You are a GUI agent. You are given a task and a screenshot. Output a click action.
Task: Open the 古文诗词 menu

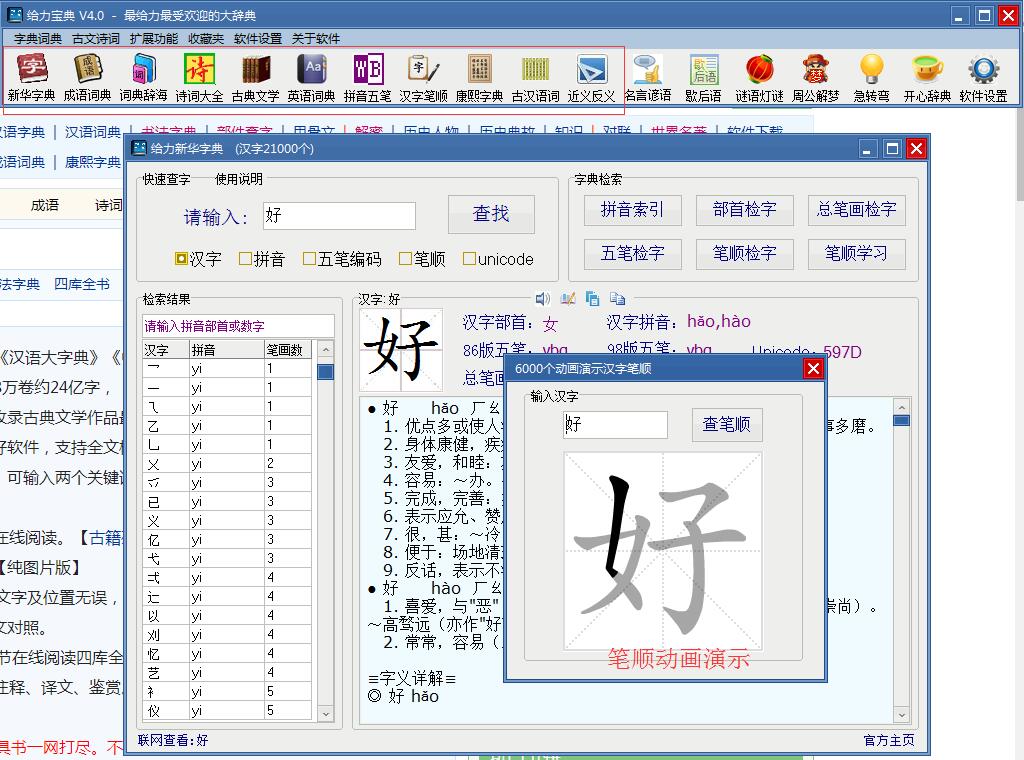pos(96,39)
